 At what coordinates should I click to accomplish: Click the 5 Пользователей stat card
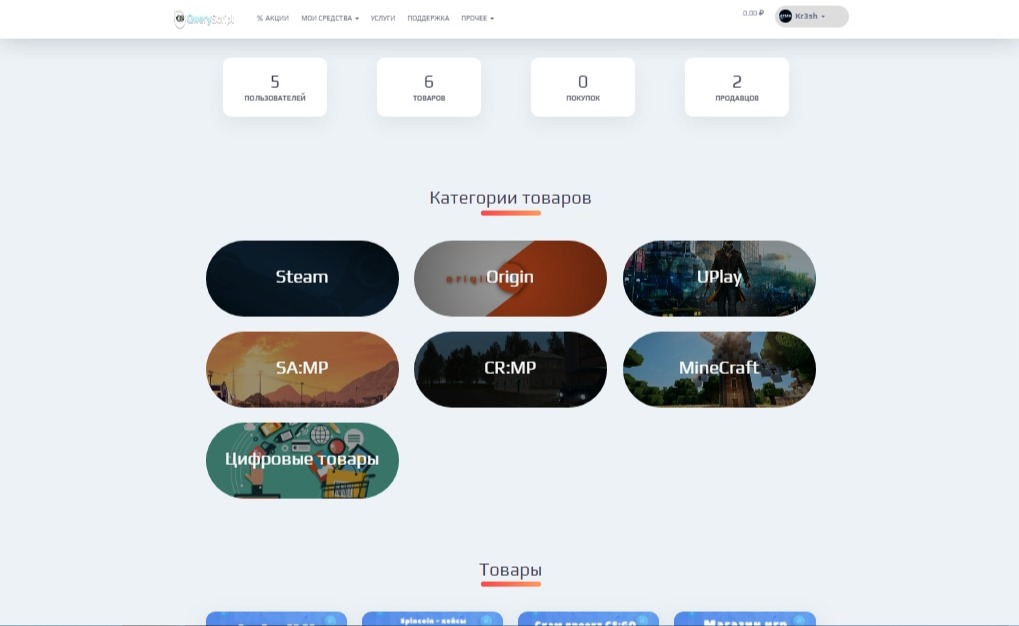[x=275, y=87]
